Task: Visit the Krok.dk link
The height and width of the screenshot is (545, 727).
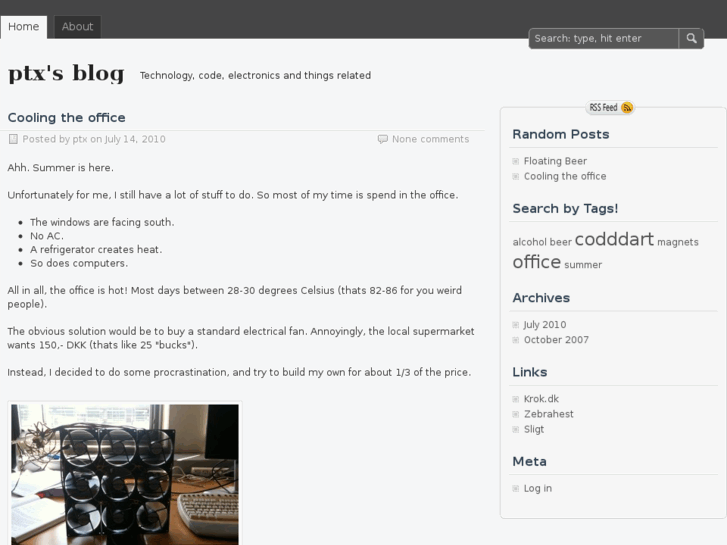Action: (541, 399)
